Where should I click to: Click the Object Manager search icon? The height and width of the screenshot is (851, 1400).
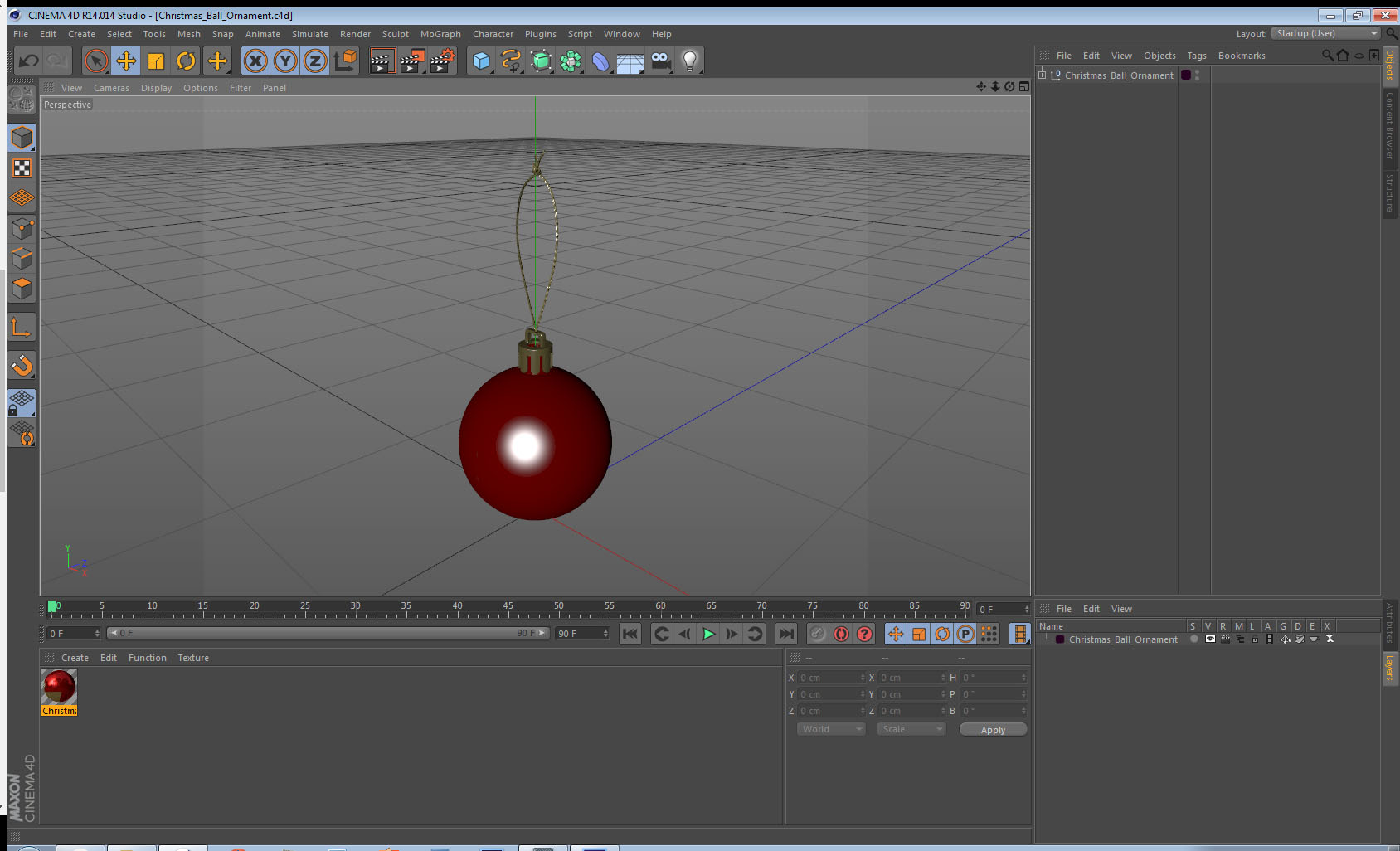(1327, 56)
